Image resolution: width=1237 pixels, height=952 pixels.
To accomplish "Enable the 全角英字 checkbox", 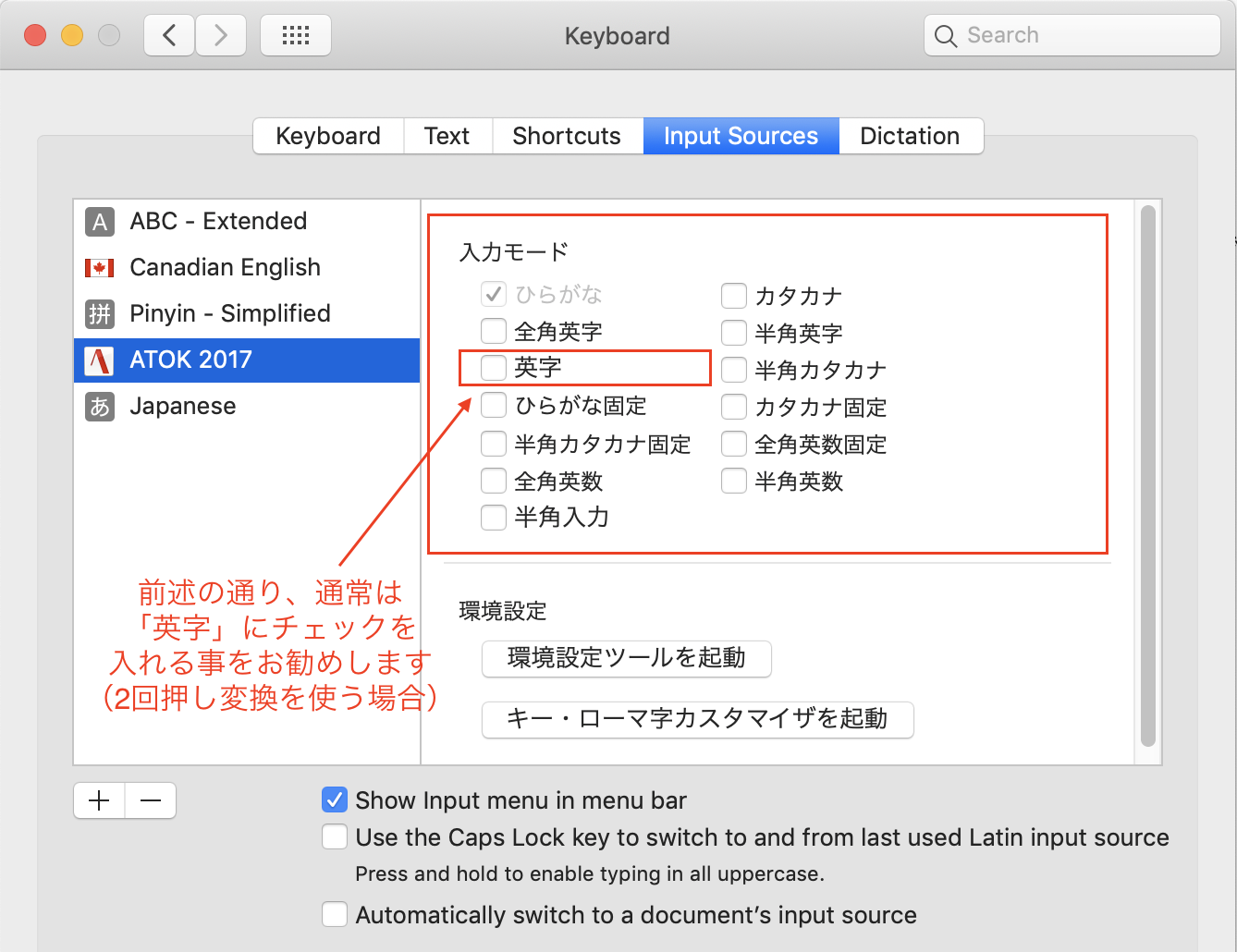I will 494,331.
